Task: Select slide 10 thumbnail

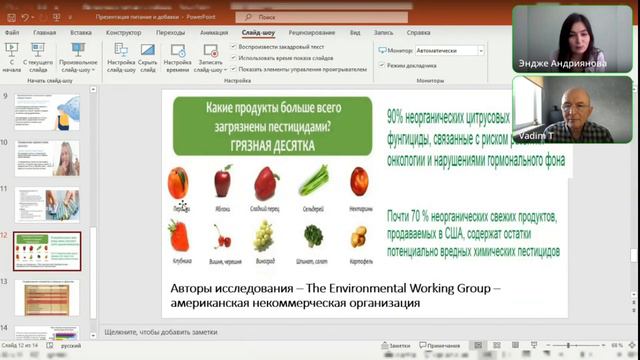Action: click(x=47, y=158)
